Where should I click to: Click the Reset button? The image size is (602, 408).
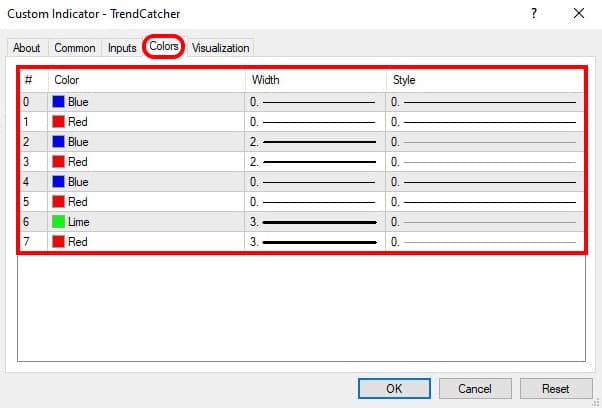(x=556, y=388)
